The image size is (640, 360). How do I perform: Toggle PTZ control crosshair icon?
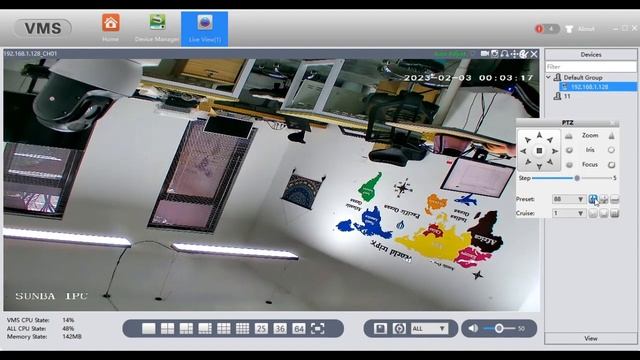pos(514,54)
